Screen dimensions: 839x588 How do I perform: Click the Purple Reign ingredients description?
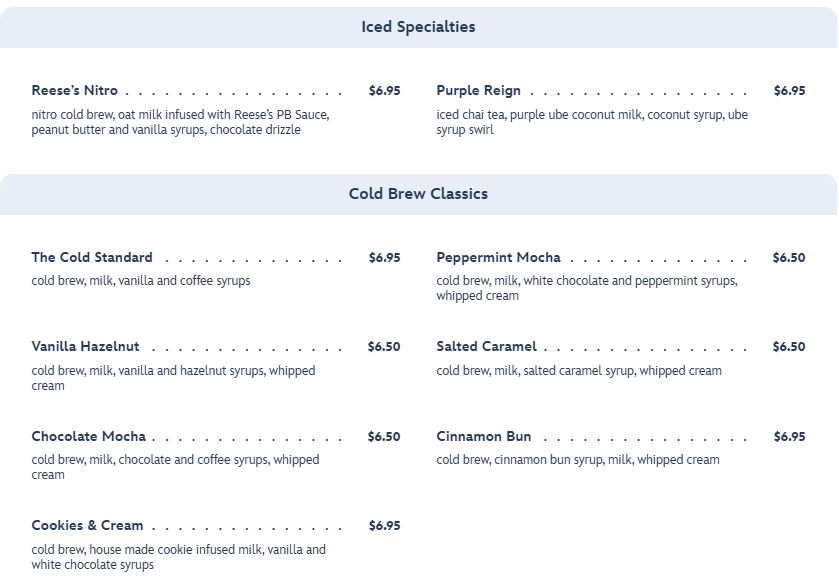(x=591, y=122)
